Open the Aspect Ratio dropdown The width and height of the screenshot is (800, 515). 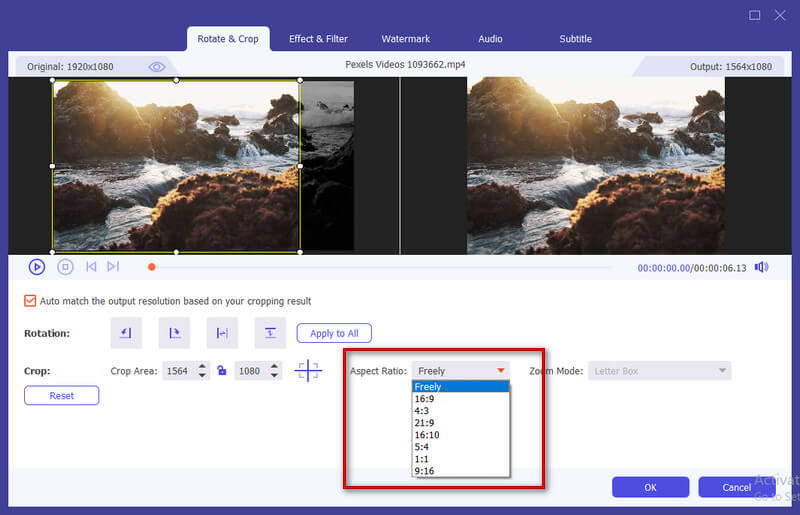[461, 371]
